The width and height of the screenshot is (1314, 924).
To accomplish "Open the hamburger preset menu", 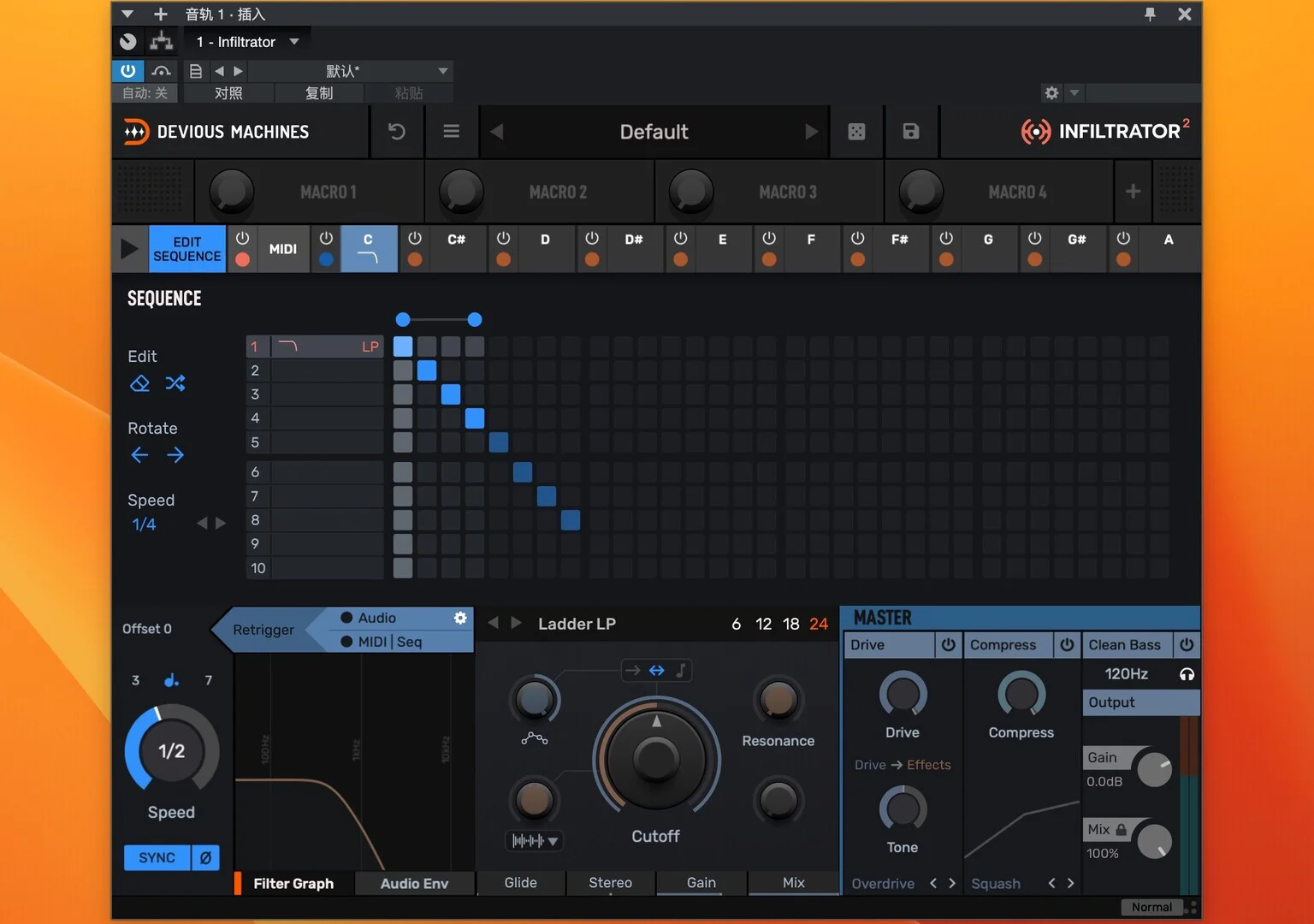I will point(452,131).
